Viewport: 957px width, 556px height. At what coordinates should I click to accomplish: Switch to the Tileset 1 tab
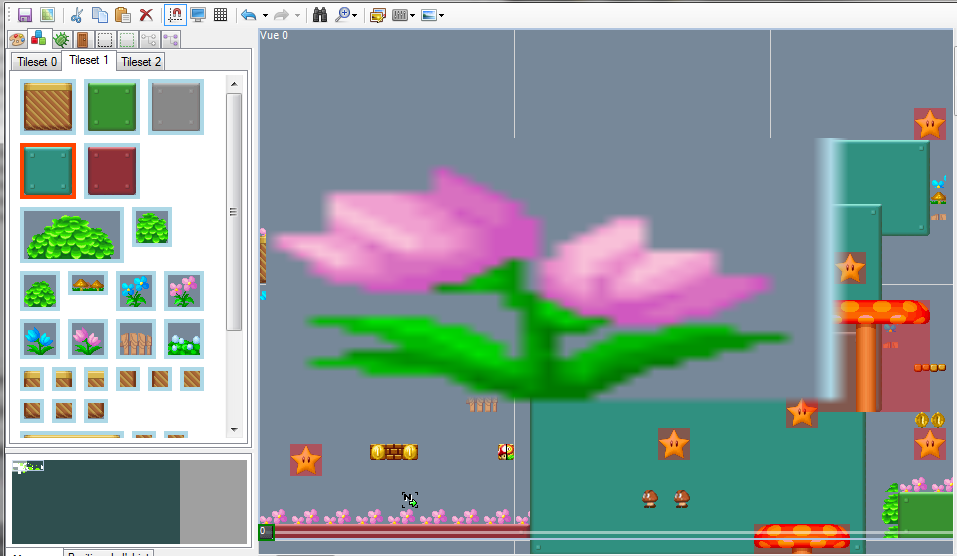pos(88,60)
